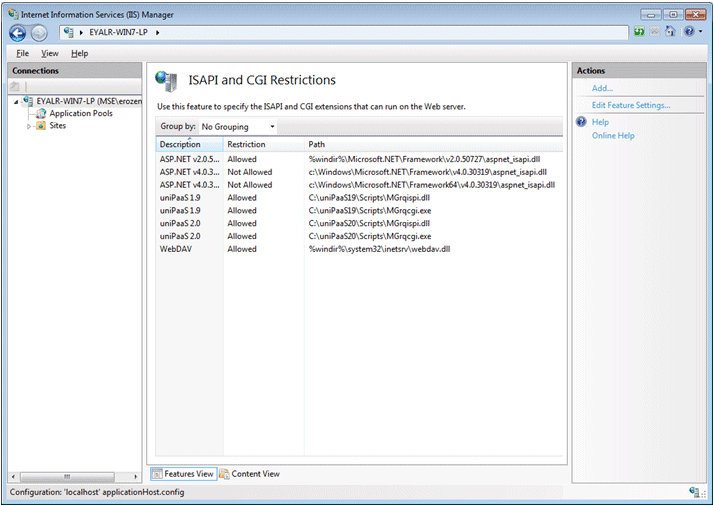Image resolution: width=714 pixels, height=506 pixels.
Task: Click the Back navigation arrow
Action: 18,33
